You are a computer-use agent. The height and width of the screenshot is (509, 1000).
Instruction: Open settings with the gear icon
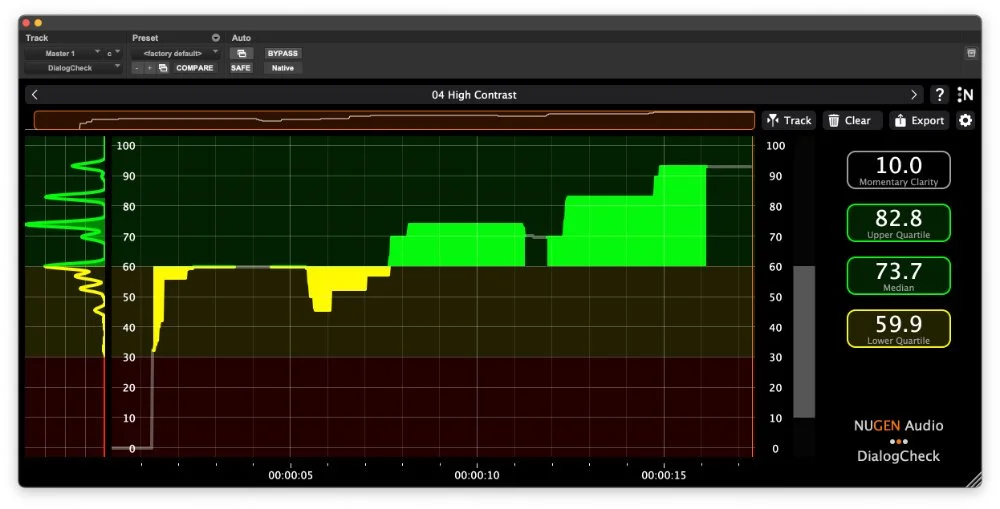966,120
